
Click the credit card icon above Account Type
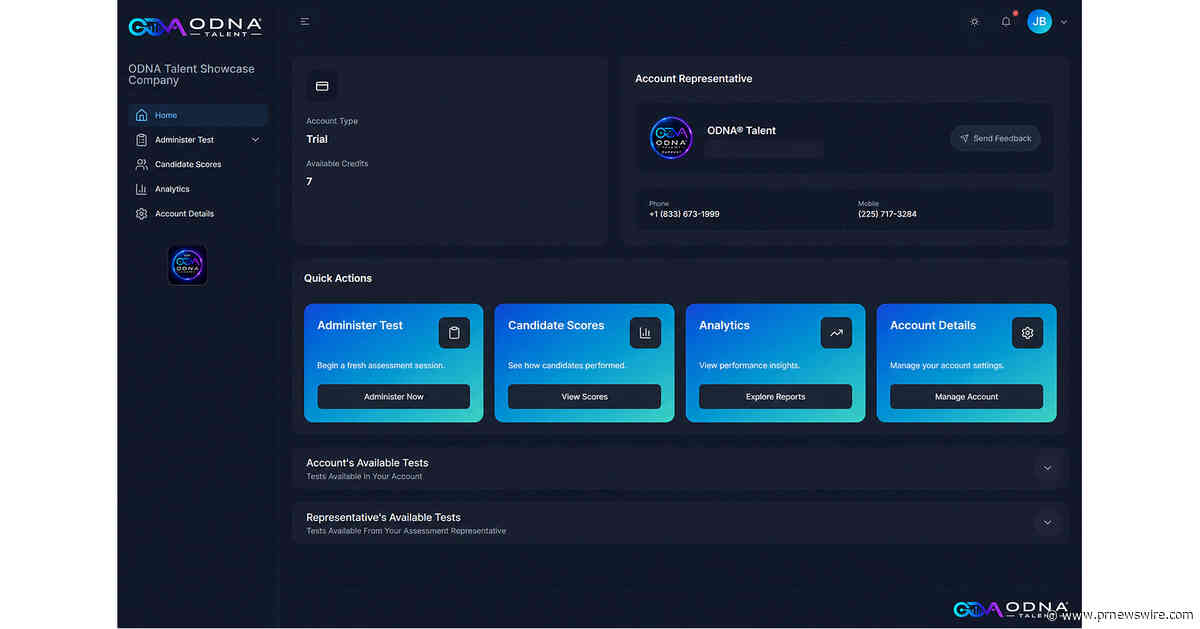coord(322,86)
